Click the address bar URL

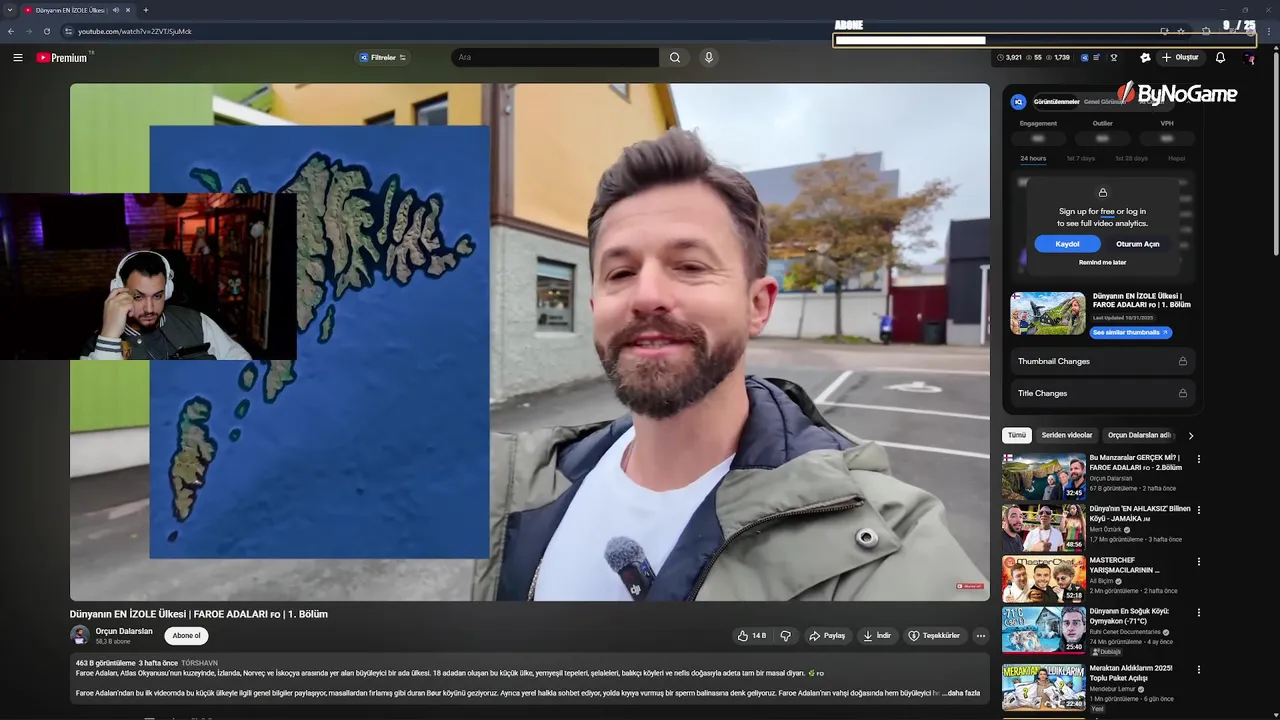[135, 31]
